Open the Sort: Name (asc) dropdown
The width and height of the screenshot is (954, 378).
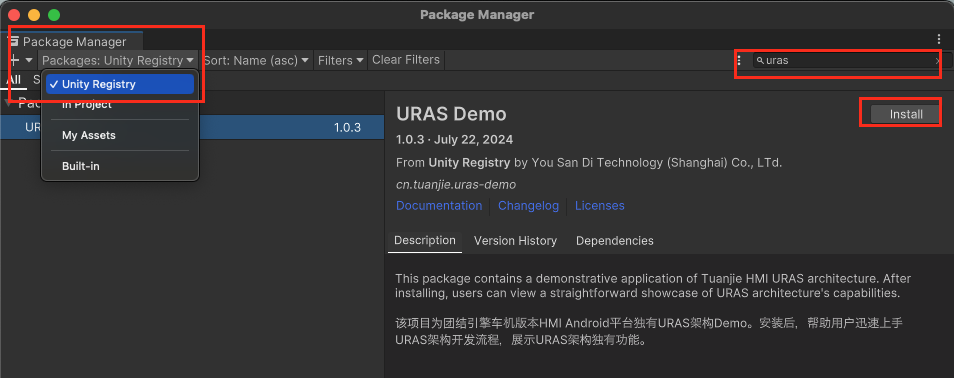[x=256, y=60]
